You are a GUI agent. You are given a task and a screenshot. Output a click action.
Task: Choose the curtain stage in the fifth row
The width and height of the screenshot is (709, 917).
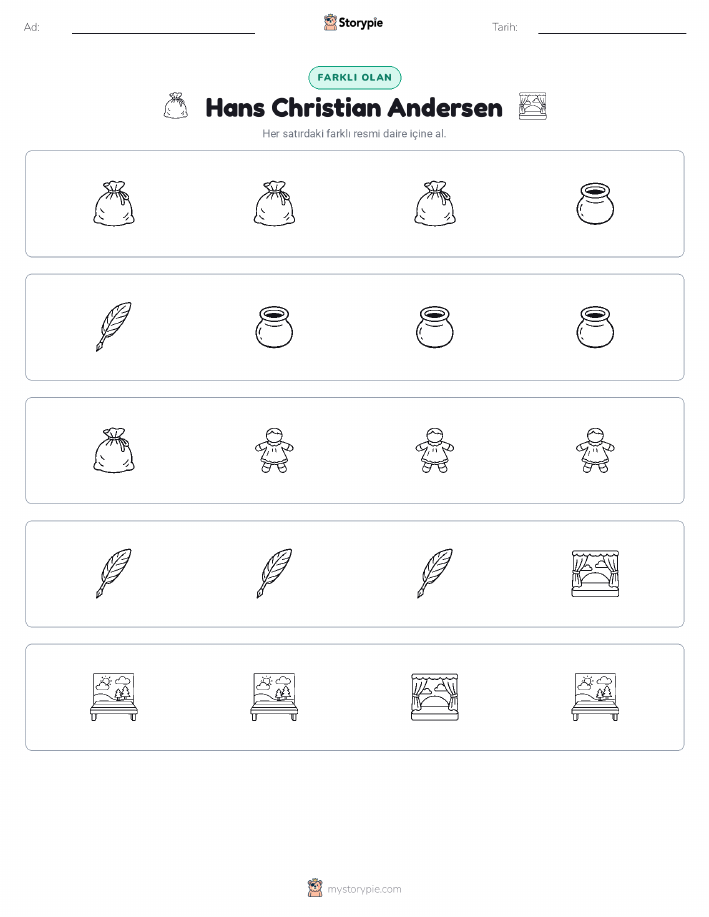click(x=435, y=697)
